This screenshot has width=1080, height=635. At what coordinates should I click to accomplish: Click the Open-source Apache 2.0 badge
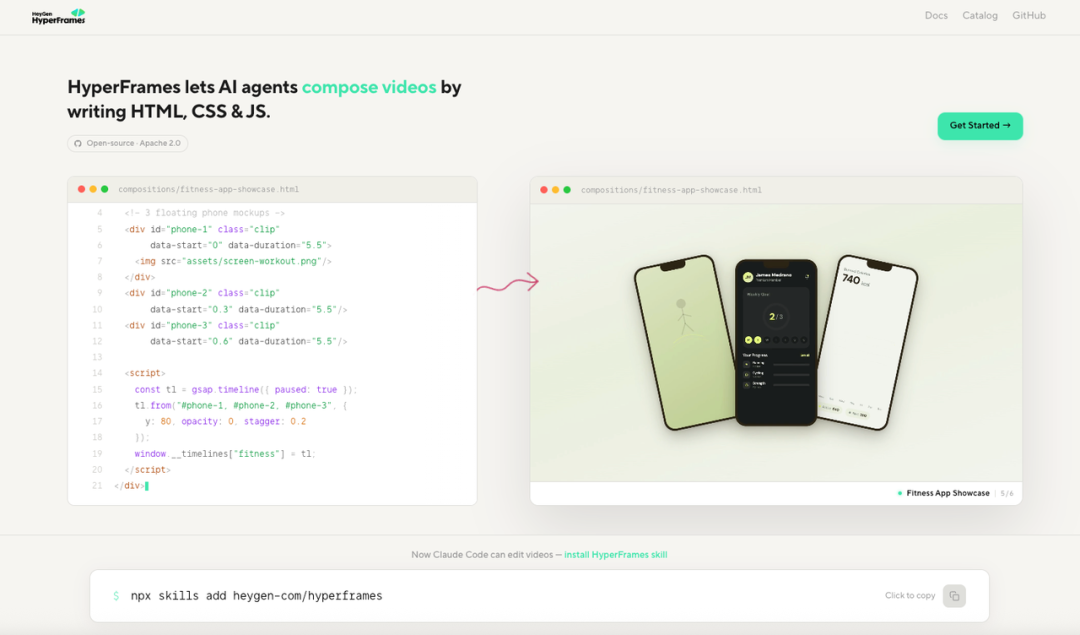point(127,143)
